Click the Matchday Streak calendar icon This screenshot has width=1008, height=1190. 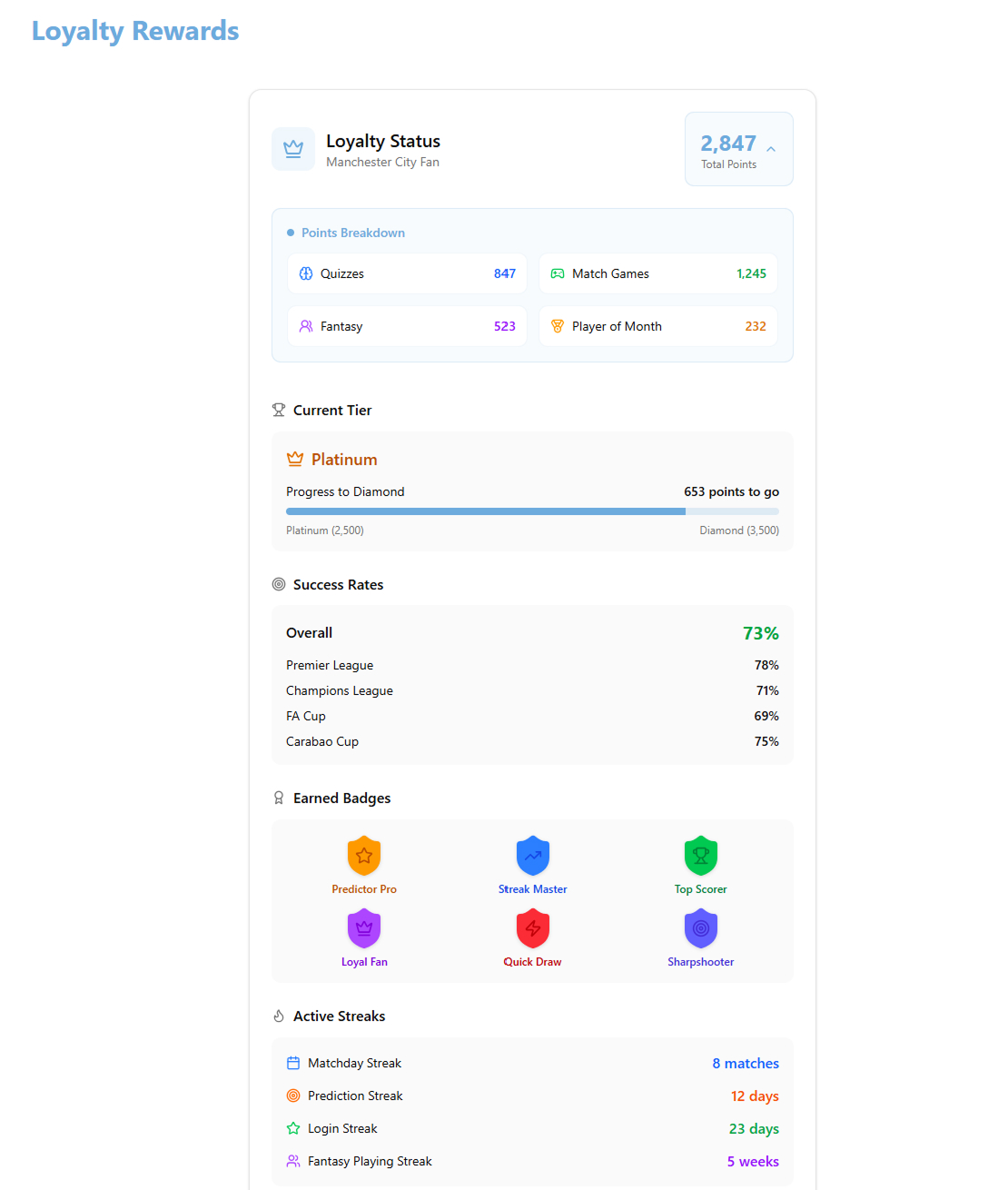coord(293,1063)
